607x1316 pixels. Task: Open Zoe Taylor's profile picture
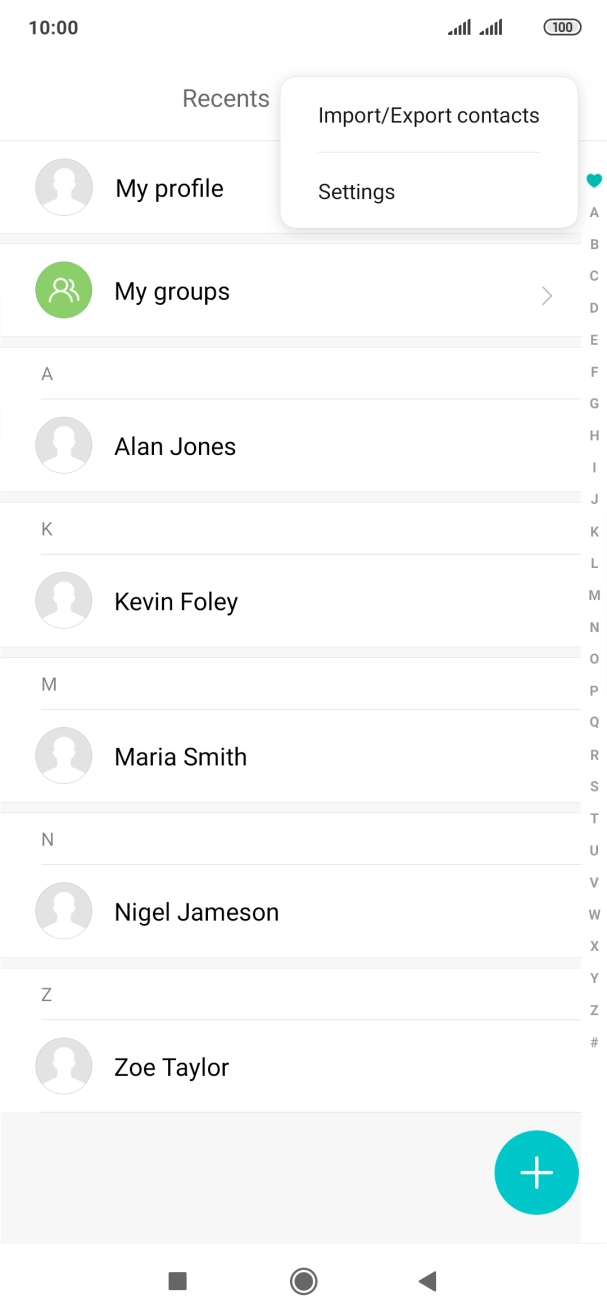click(x=63, y=1065)
